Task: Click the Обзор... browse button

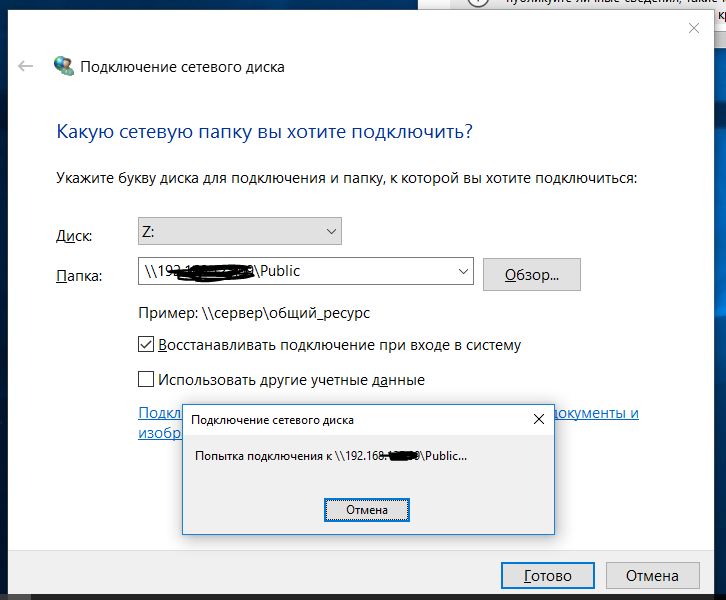Action: [x=532, y=275]
